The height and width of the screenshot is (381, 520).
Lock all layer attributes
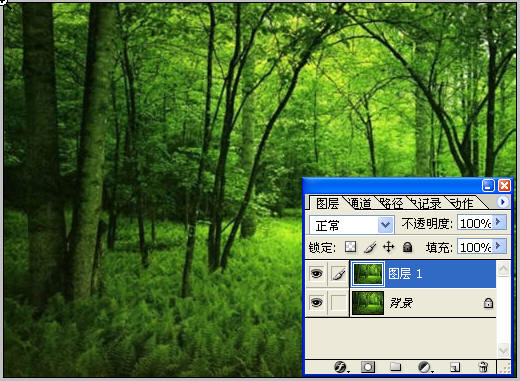coord(407,247)
